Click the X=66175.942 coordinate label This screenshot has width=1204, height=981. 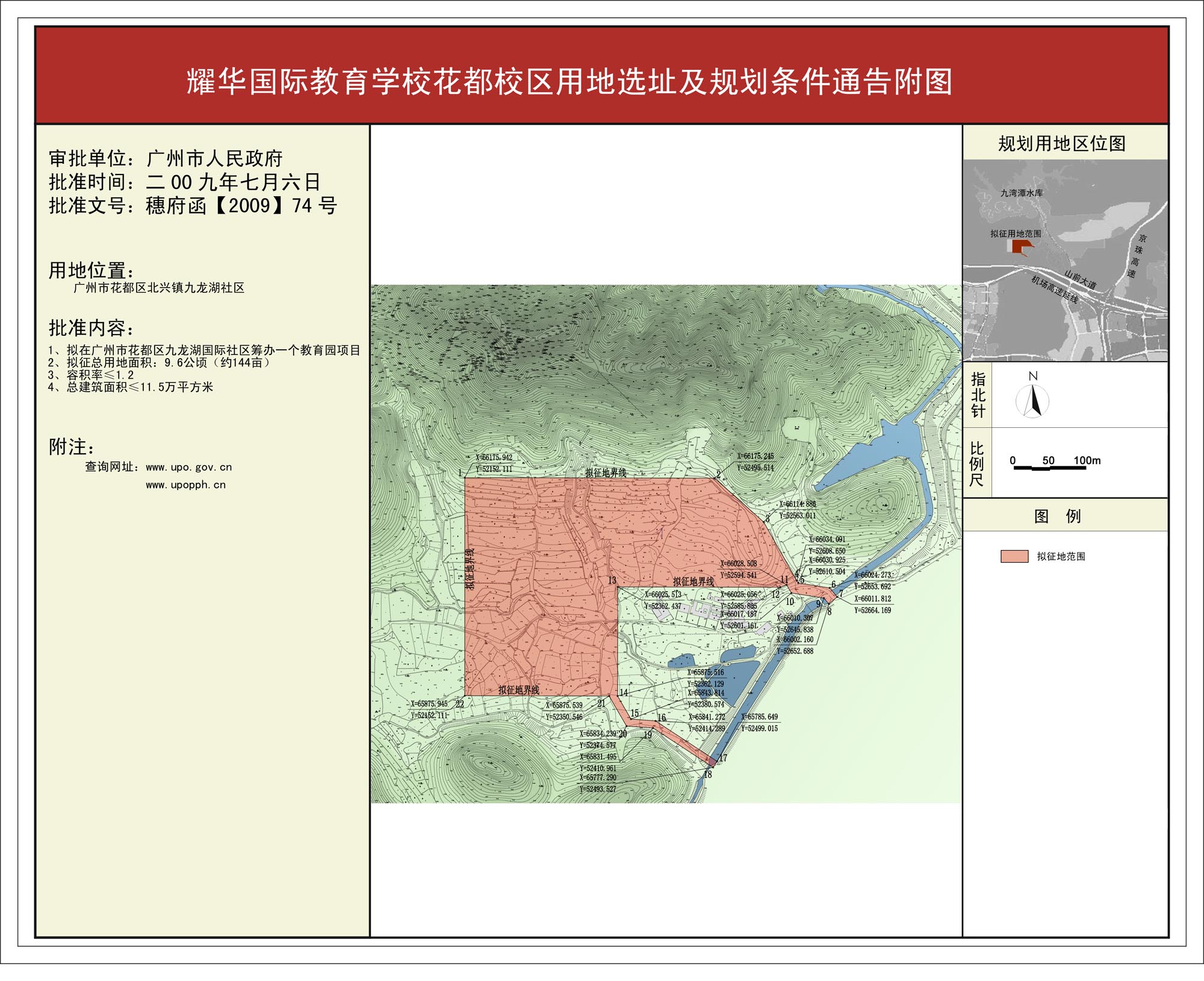(x=494, y=457)
